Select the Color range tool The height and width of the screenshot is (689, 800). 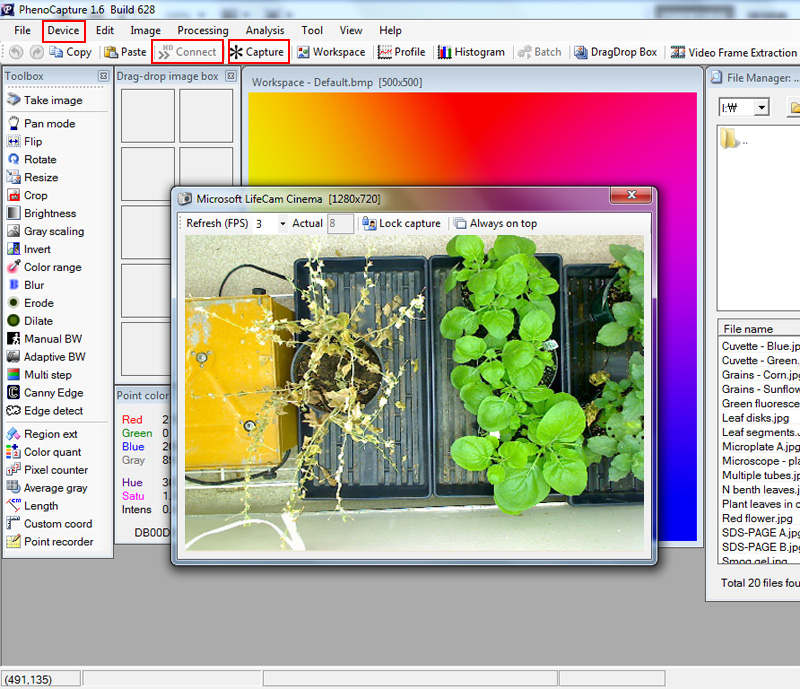coord(52,268)
